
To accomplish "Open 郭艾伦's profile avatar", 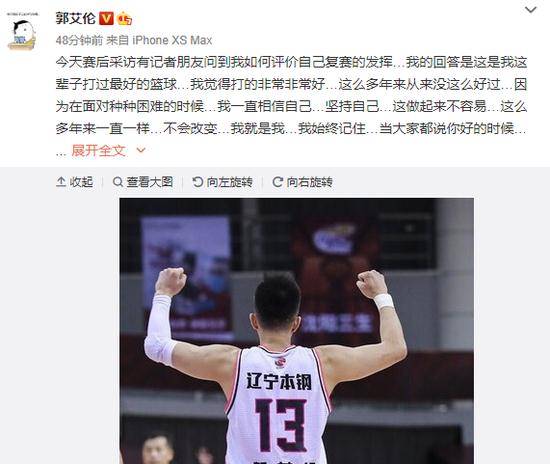I will point(22,32).
